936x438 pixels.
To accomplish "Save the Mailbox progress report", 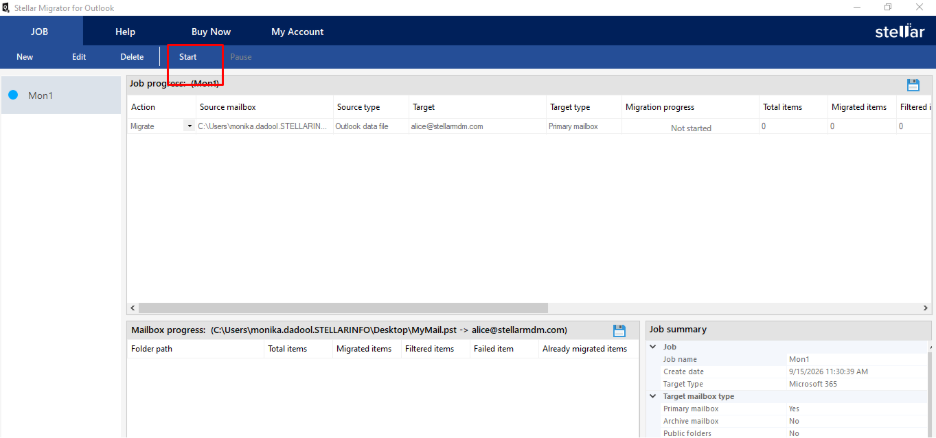I will click(x=619, y=330).
